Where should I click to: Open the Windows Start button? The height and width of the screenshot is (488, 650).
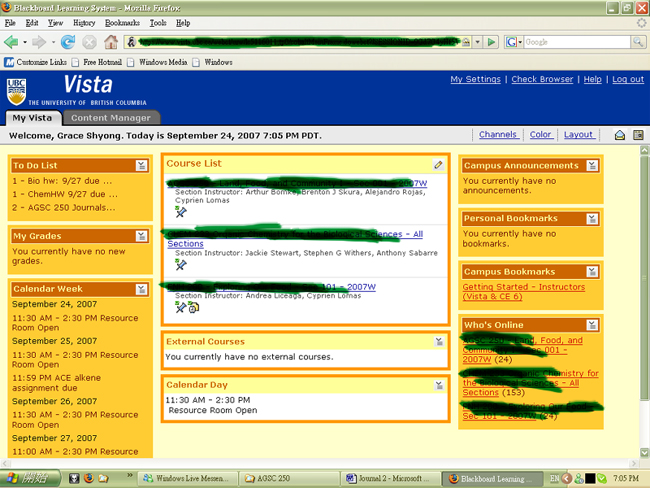pyautogui.click(x=30, y=478)
